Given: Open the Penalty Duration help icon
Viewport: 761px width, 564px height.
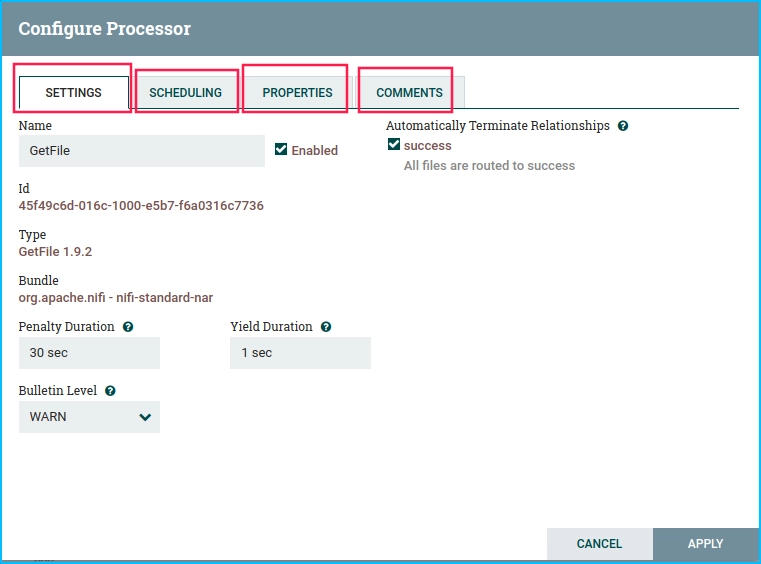Looking at the screenshot, I should (x=128, y=327).
